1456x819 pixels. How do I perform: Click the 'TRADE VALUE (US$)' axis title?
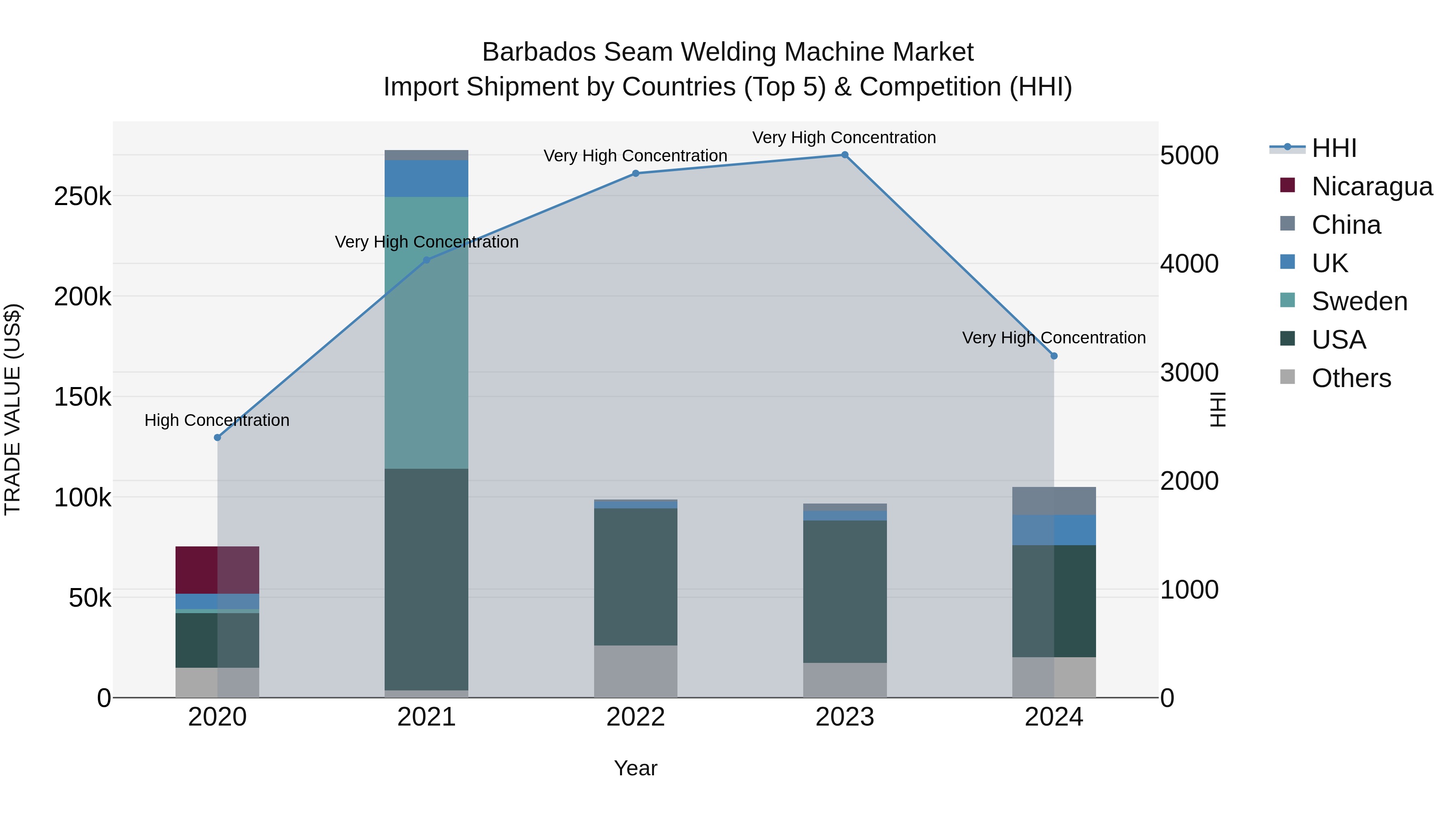pyautogui.click(x=13, y=409)
